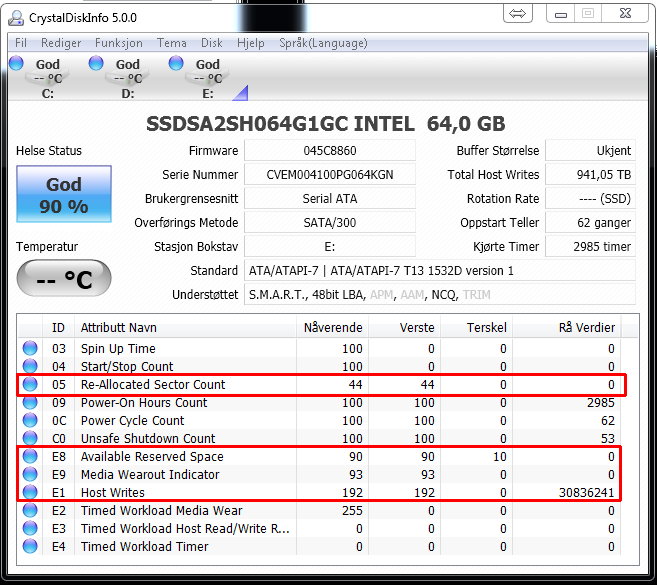The width and height of the screenshot is (657, 585).
Task: Click the Rå Verdier column header
Action: click(567, 327)
